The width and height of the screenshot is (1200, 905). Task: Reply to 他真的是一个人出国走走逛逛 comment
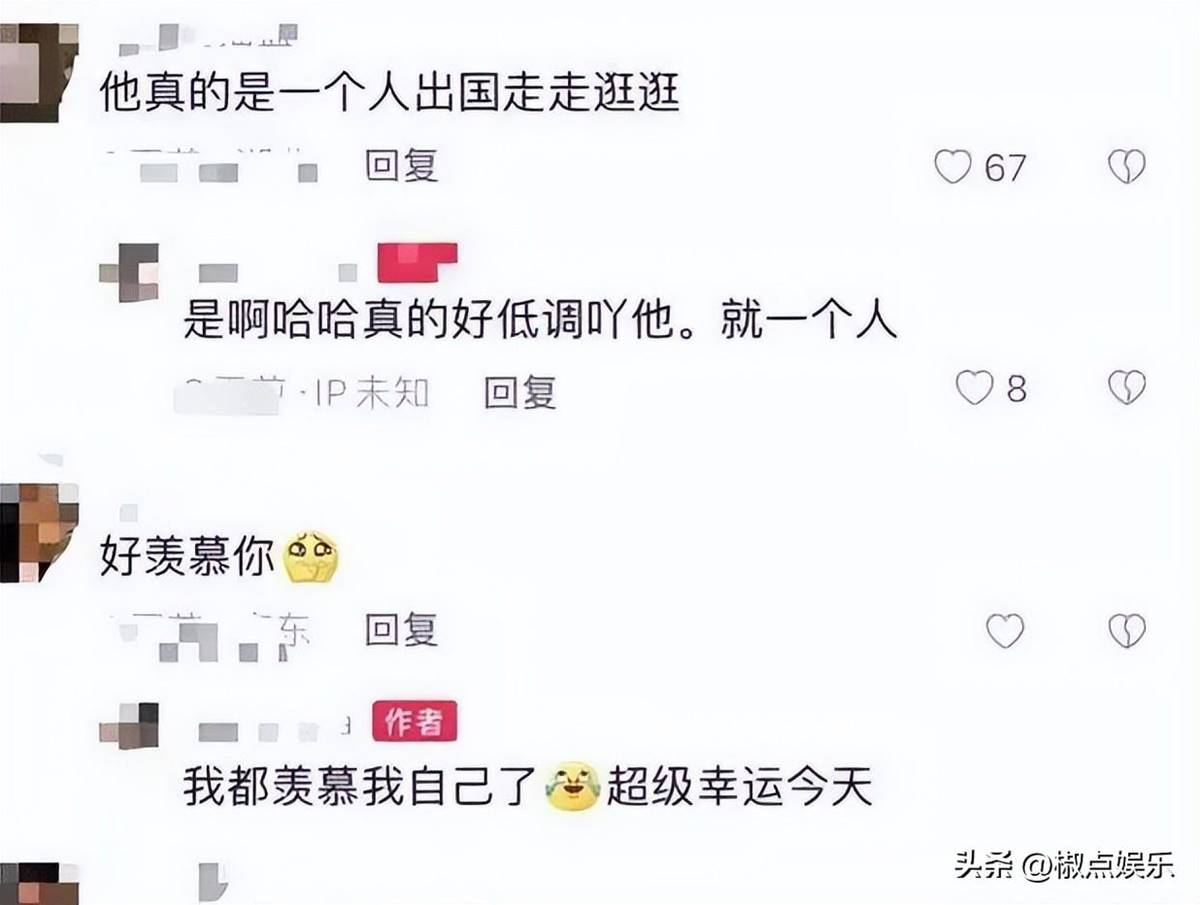pyautogui.click(x=402, y=165)
